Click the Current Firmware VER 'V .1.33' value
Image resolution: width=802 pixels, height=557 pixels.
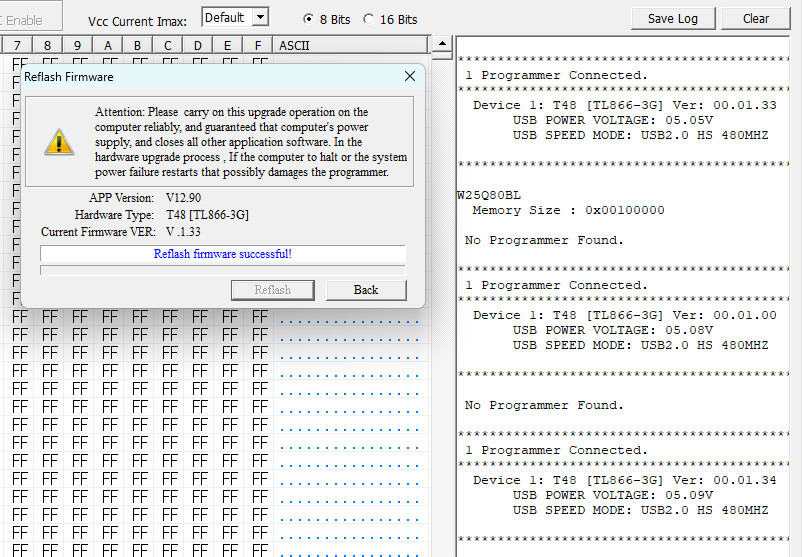(x=183, y=232)
